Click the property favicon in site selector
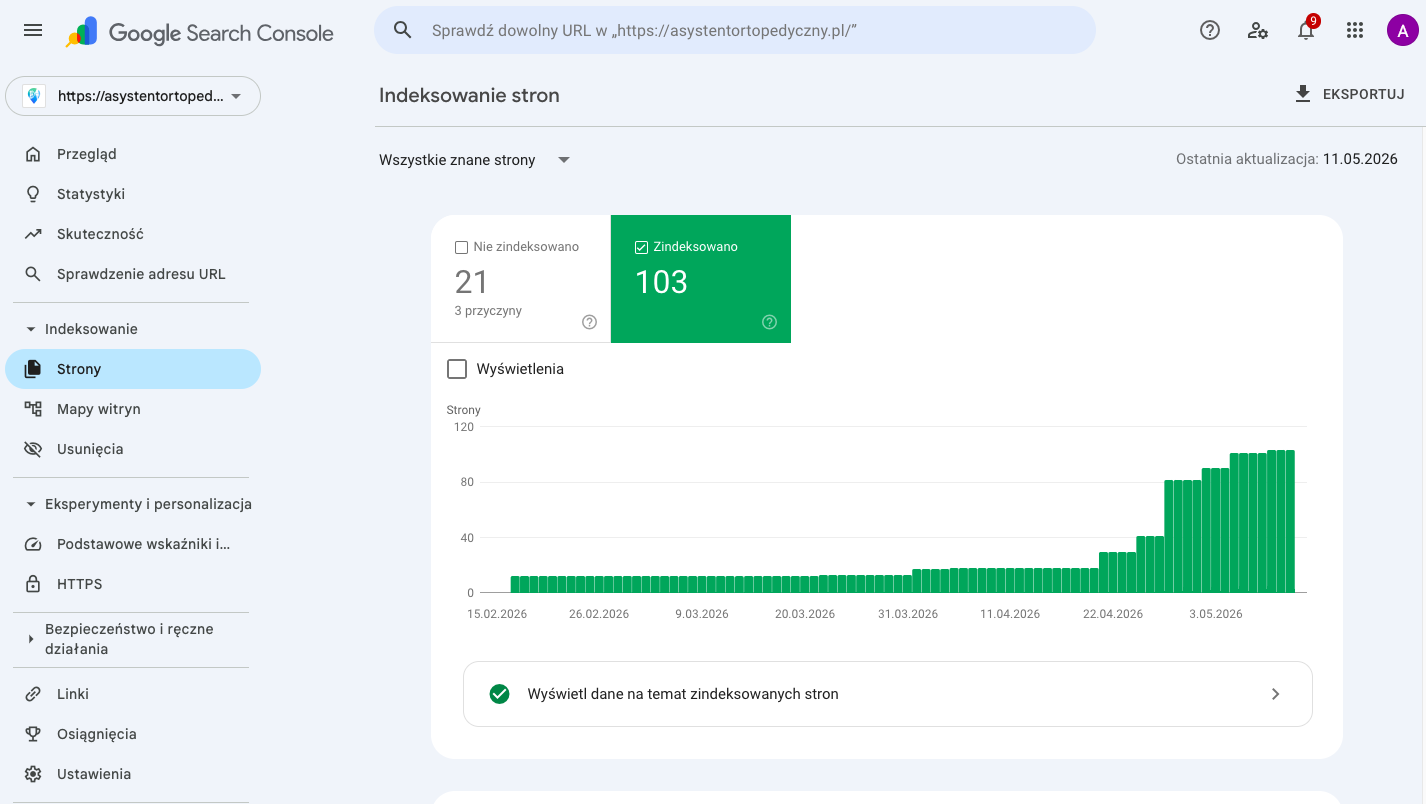1426x804 pixels. [x=34, y=96]
